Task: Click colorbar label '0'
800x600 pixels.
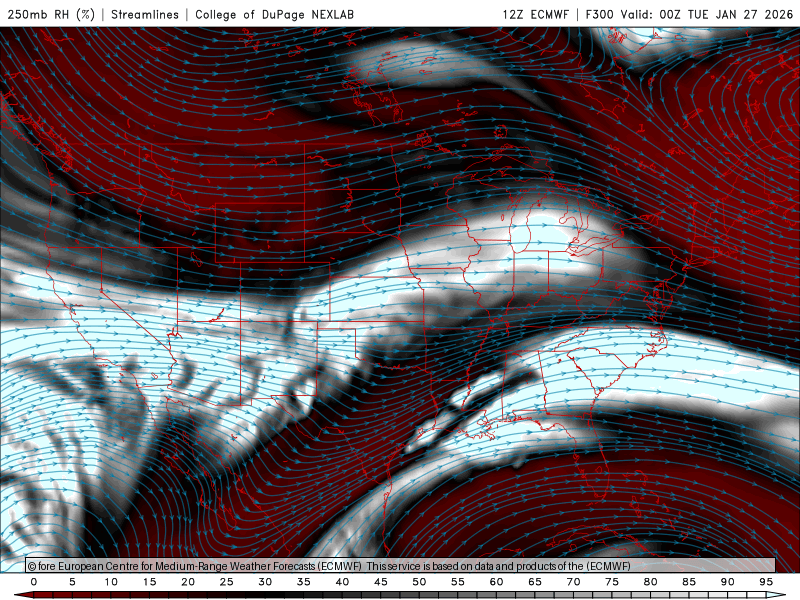Action: point(34,582)
